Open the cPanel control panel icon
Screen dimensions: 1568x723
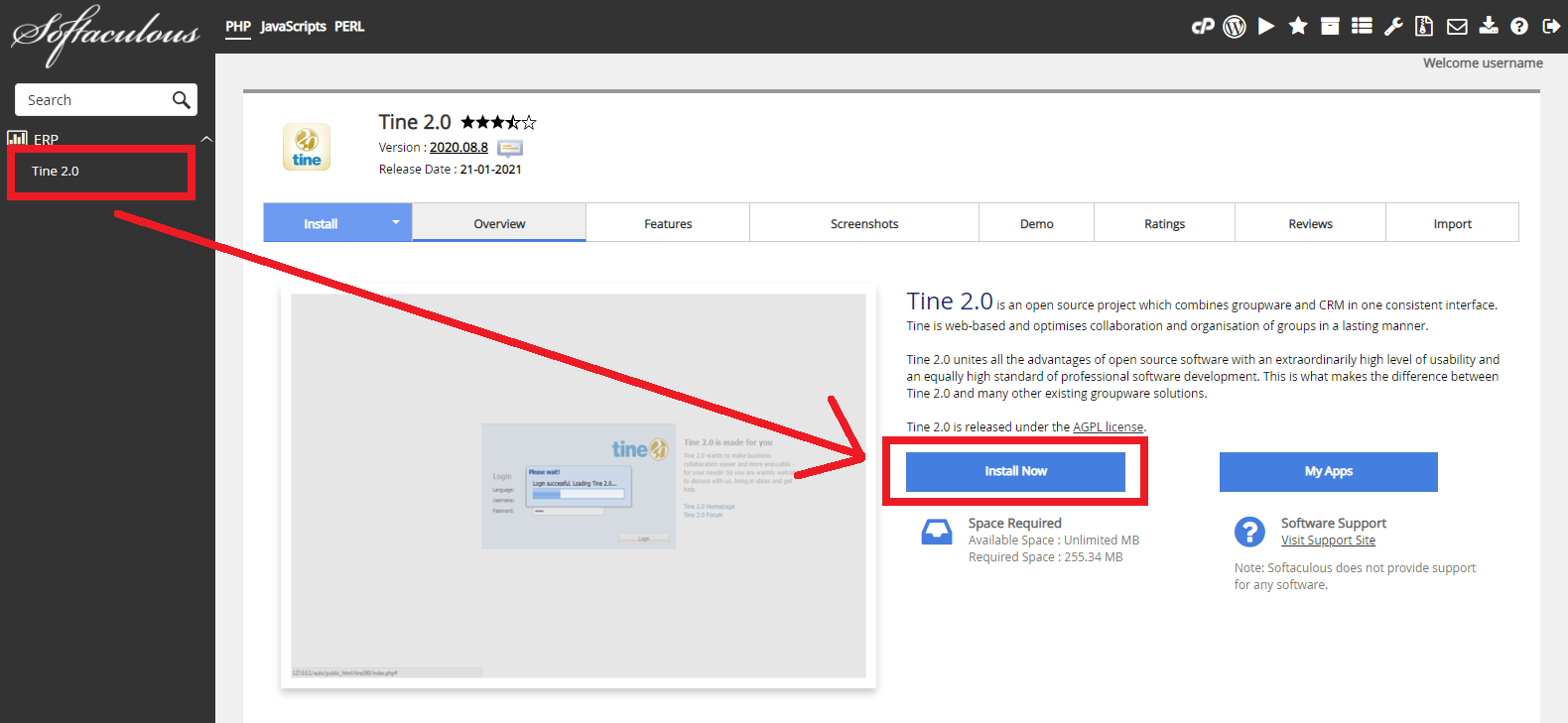pyautogui.click(x=1203, y=27)
